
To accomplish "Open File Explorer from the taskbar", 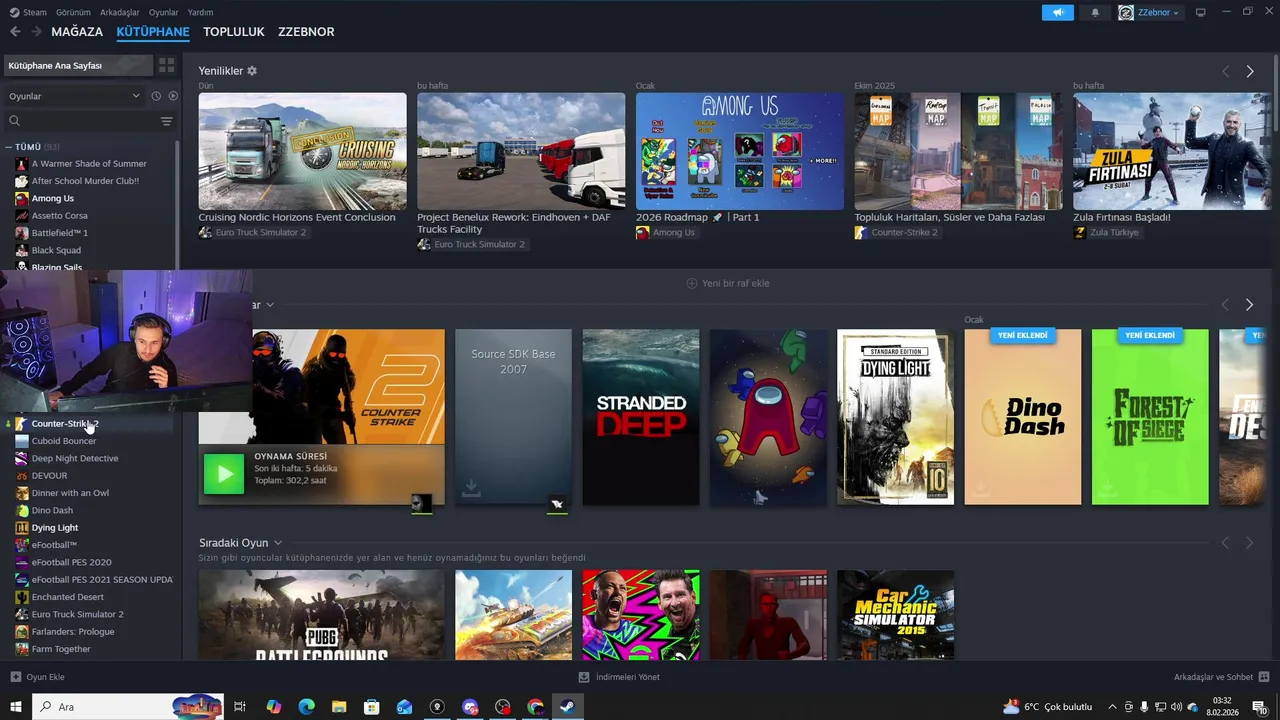I will click(x=339, y=707).
